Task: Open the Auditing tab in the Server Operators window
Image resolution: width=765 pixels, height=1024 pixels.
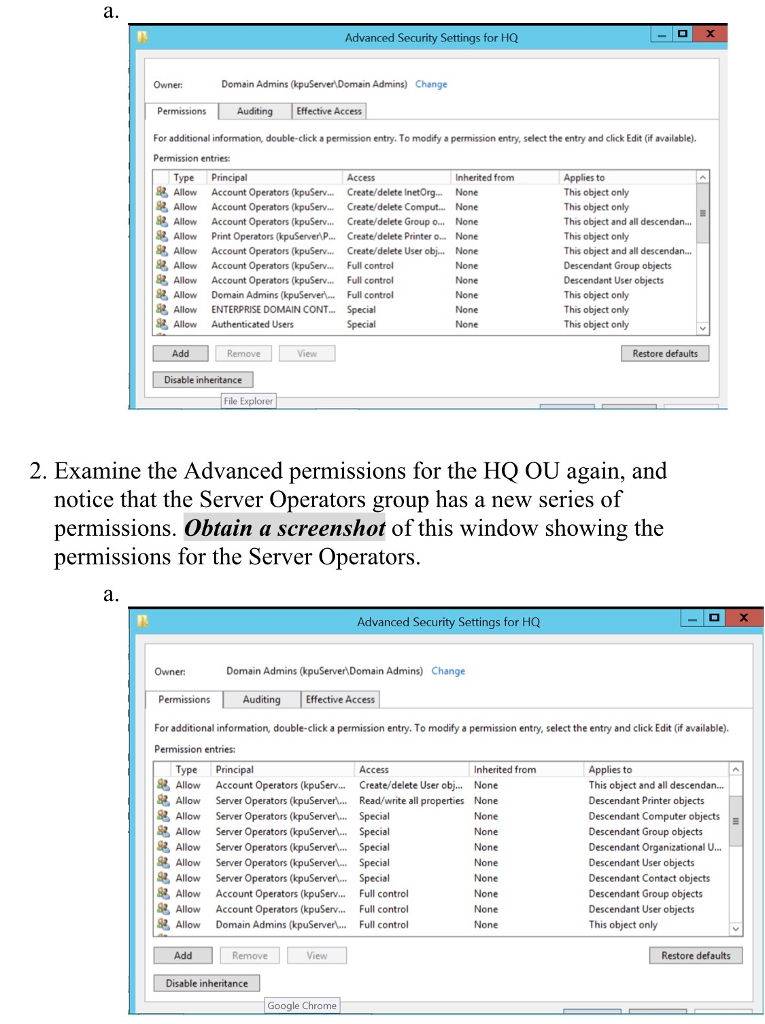Action: (x=261, y=699)
